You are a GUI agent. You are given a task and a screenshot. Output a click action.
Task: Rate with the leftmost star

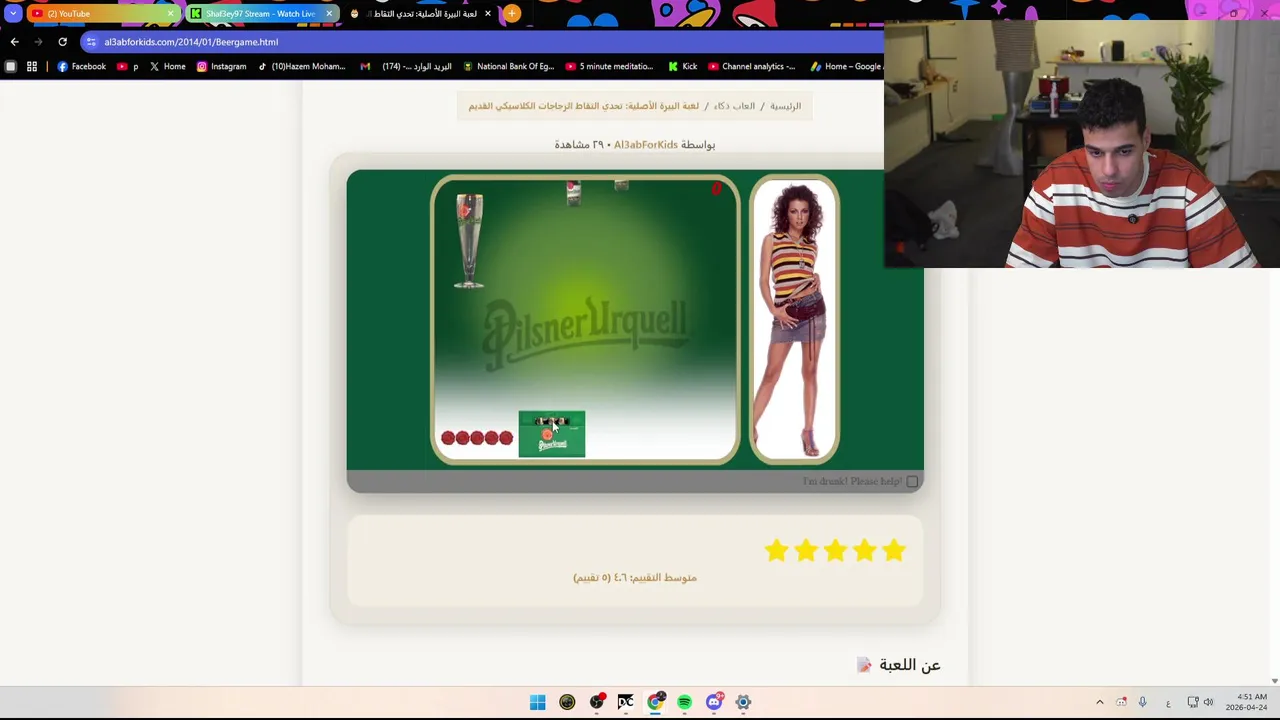pyautogui.click(x=777, y=550)
